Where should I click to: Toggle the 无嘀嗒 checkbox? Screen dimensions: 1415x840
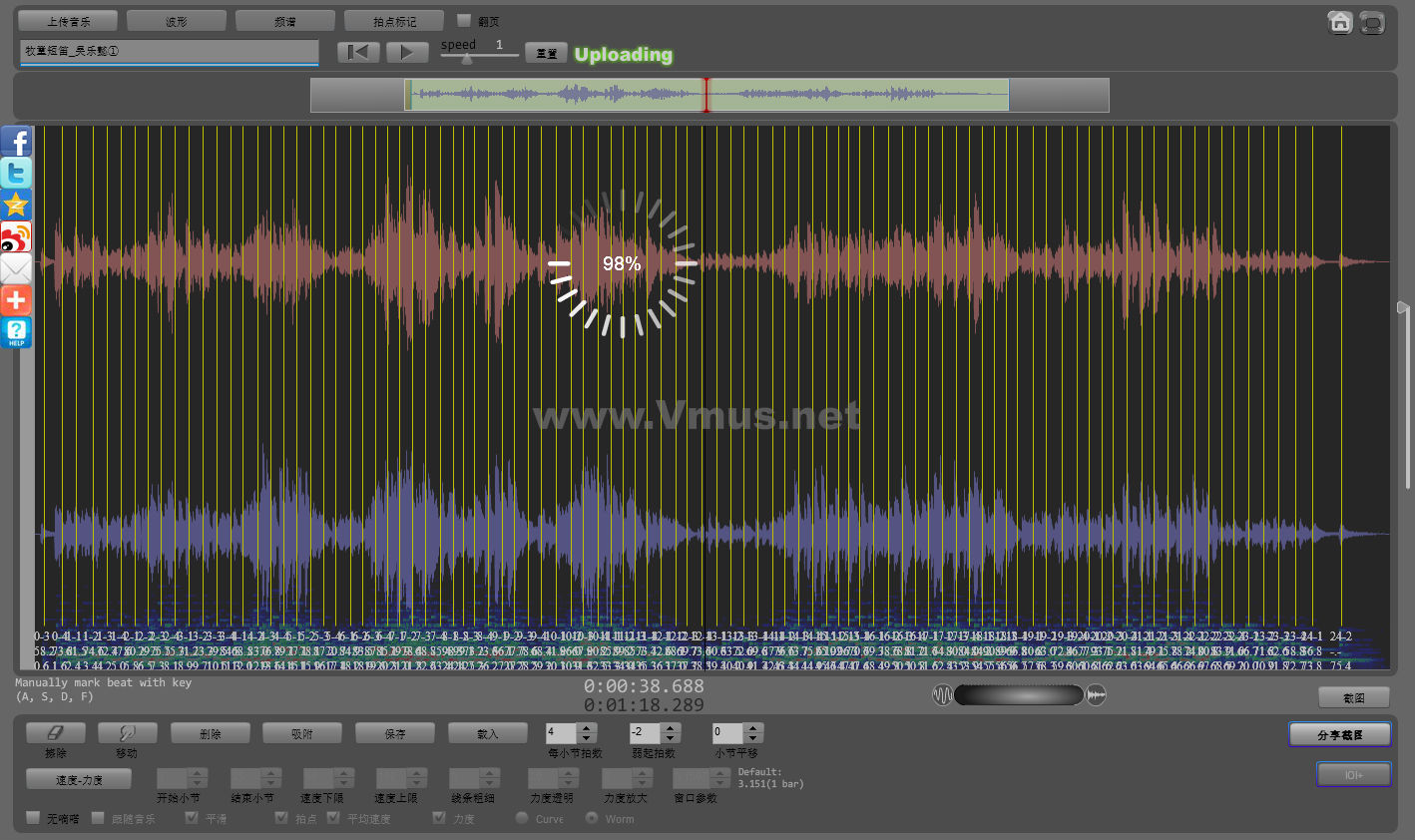point(33,818)
